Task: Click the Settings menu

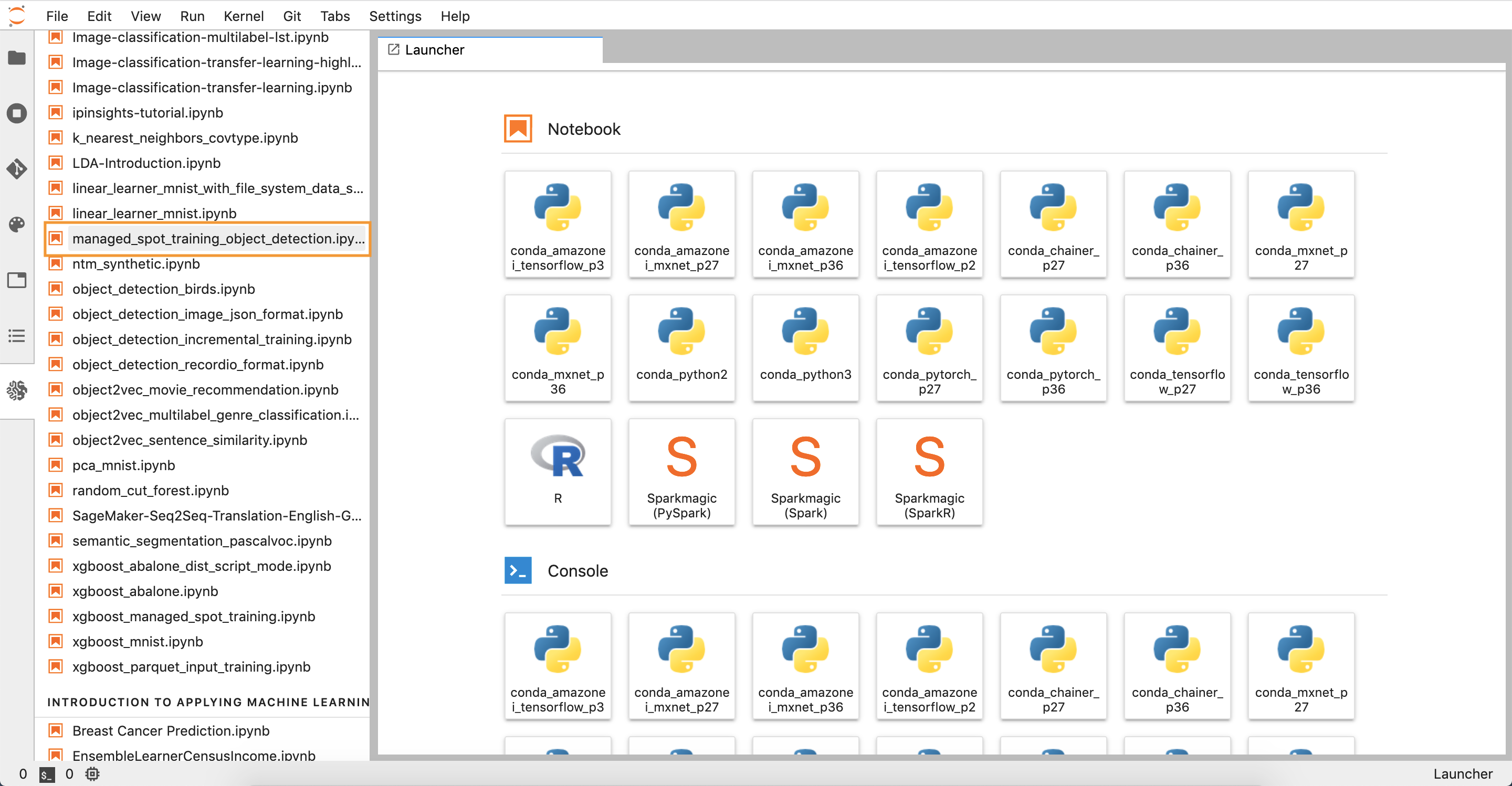Action: 395,14
